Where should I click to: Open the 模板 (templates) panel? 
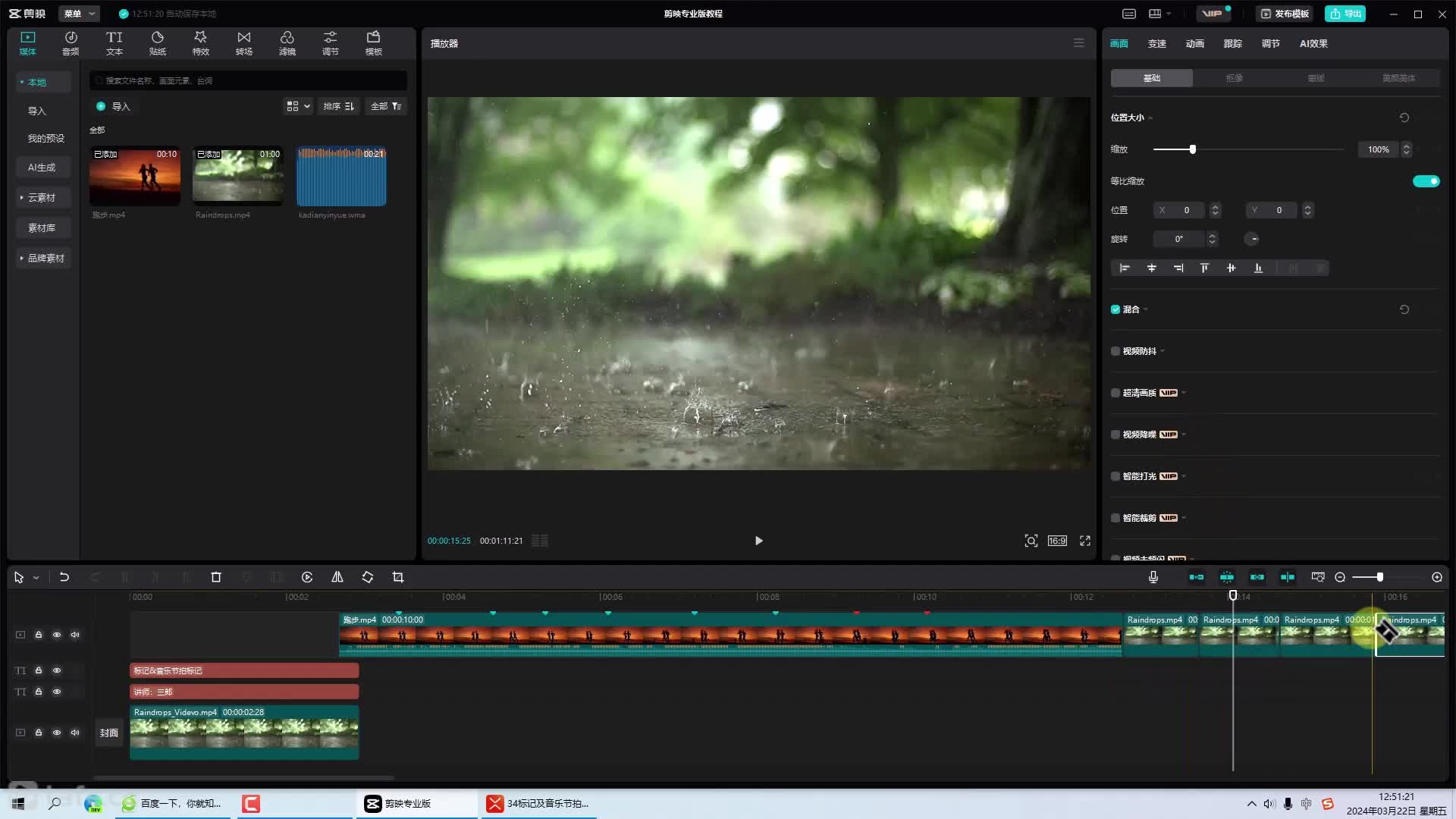point(373,42)
